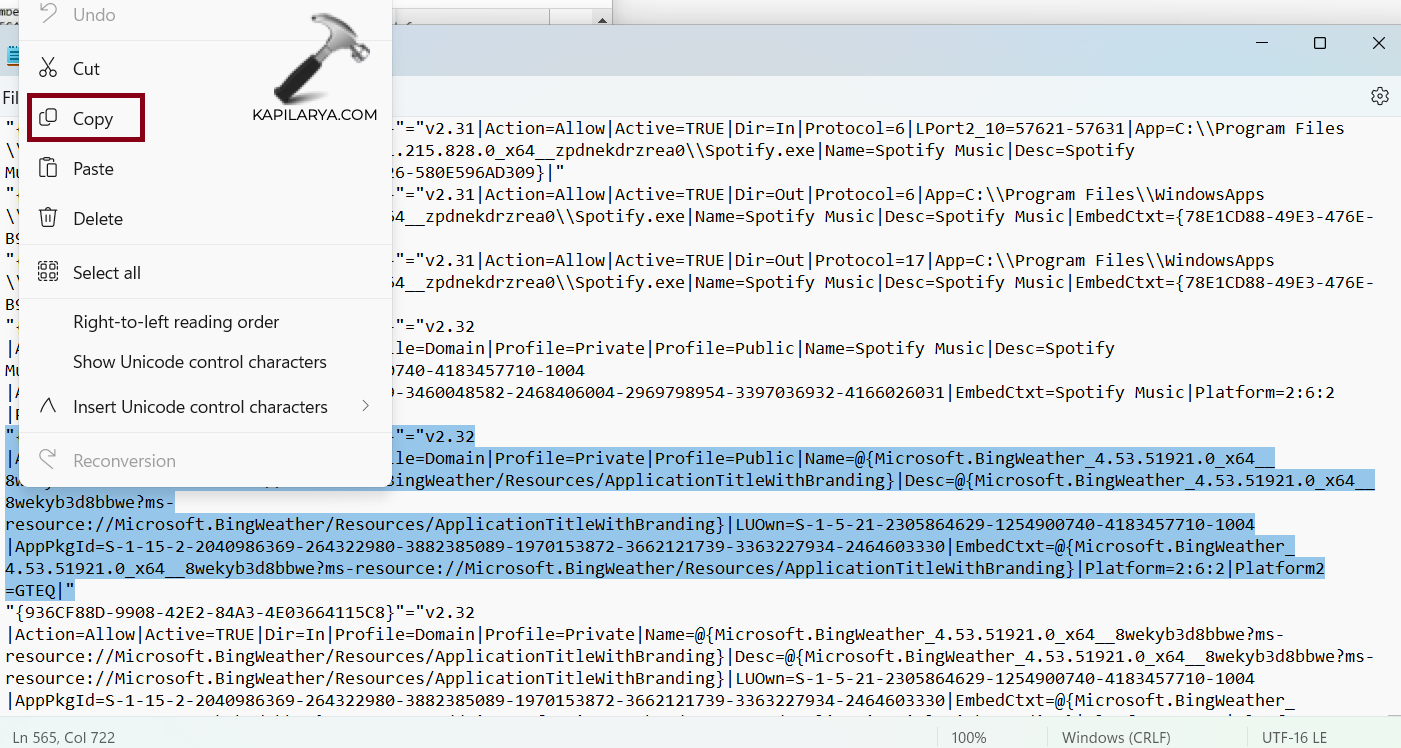Click the Select all icon
This screenshot has height=748, width=1401.
[47, 272]
